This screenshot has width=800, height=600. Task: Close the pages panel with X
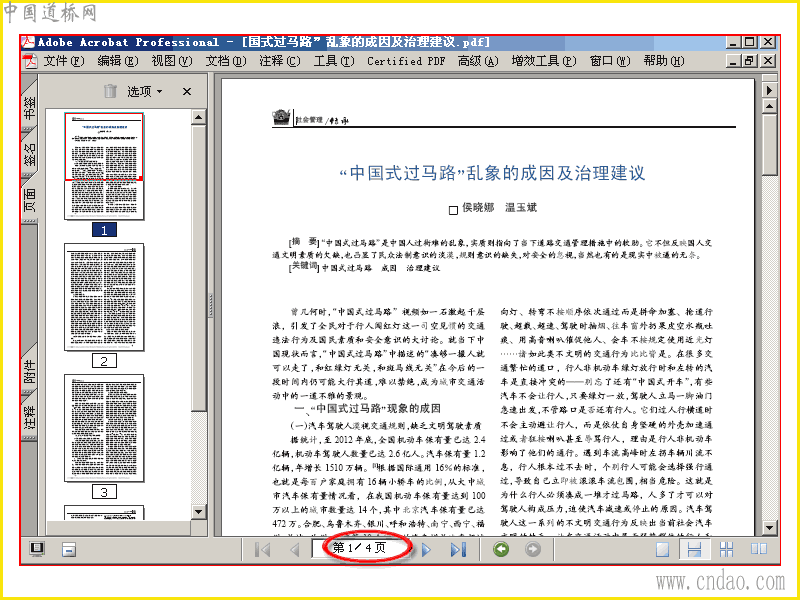point(187,91)
